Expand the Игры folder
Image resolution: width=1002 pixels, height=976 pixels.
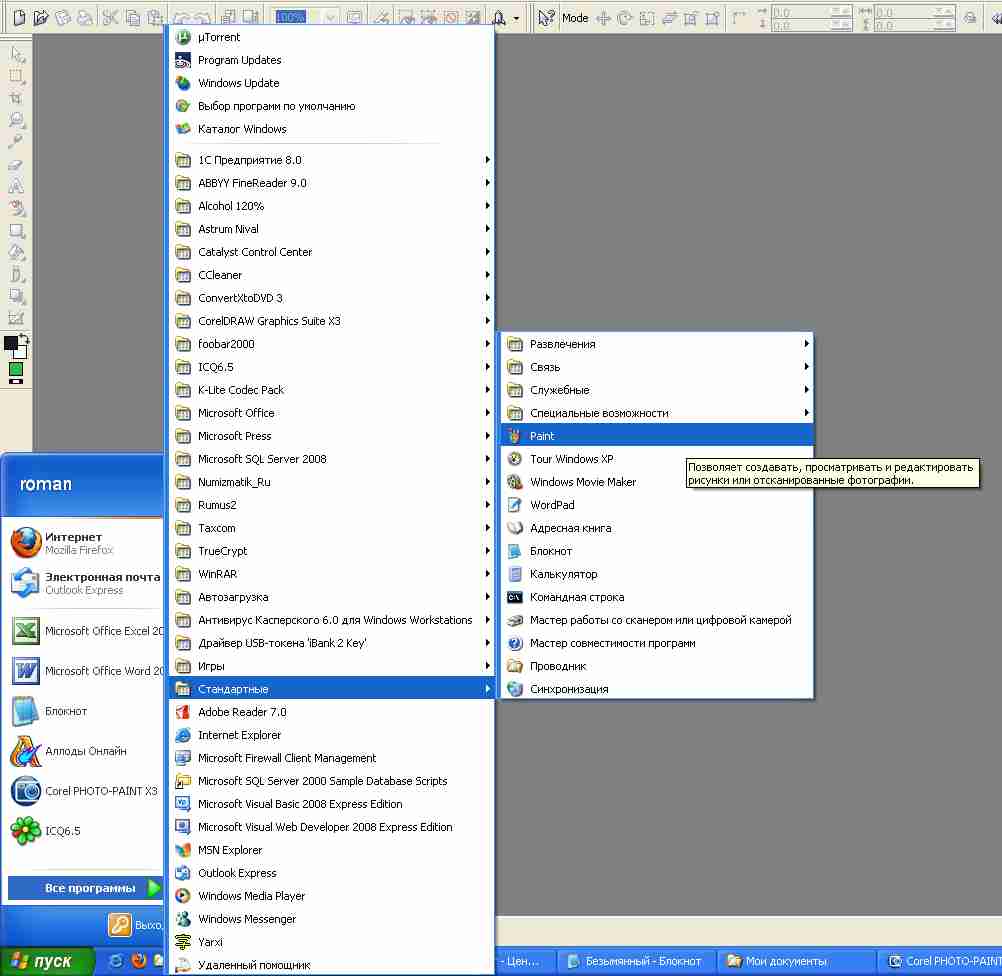click(x=331, y=666)
